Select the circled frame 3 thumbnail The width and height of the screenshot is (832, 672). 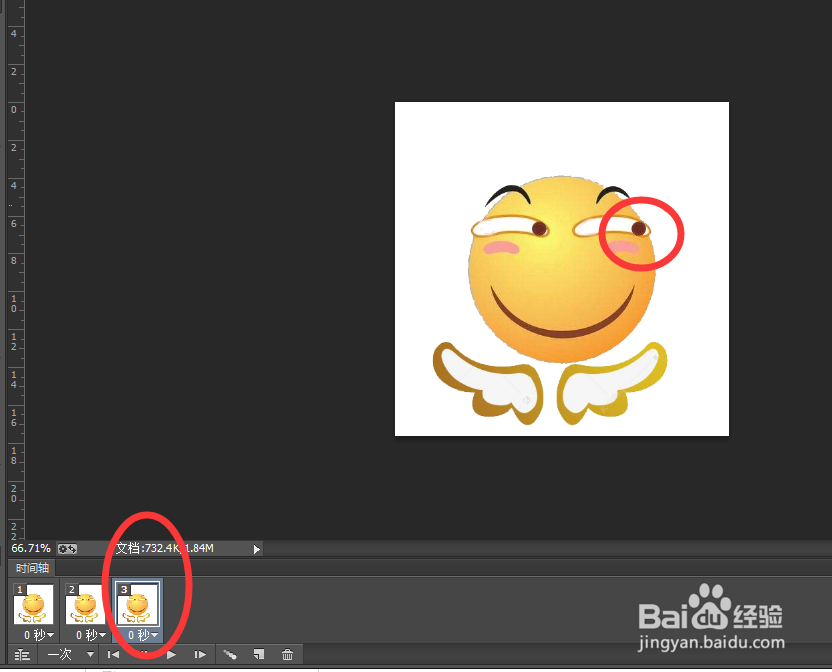point(137,606)
